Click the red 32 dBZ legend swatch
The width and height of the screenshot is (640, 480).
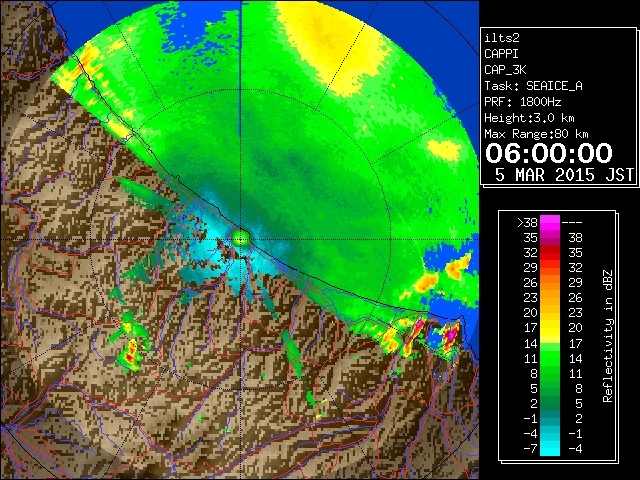click(550, 253)
